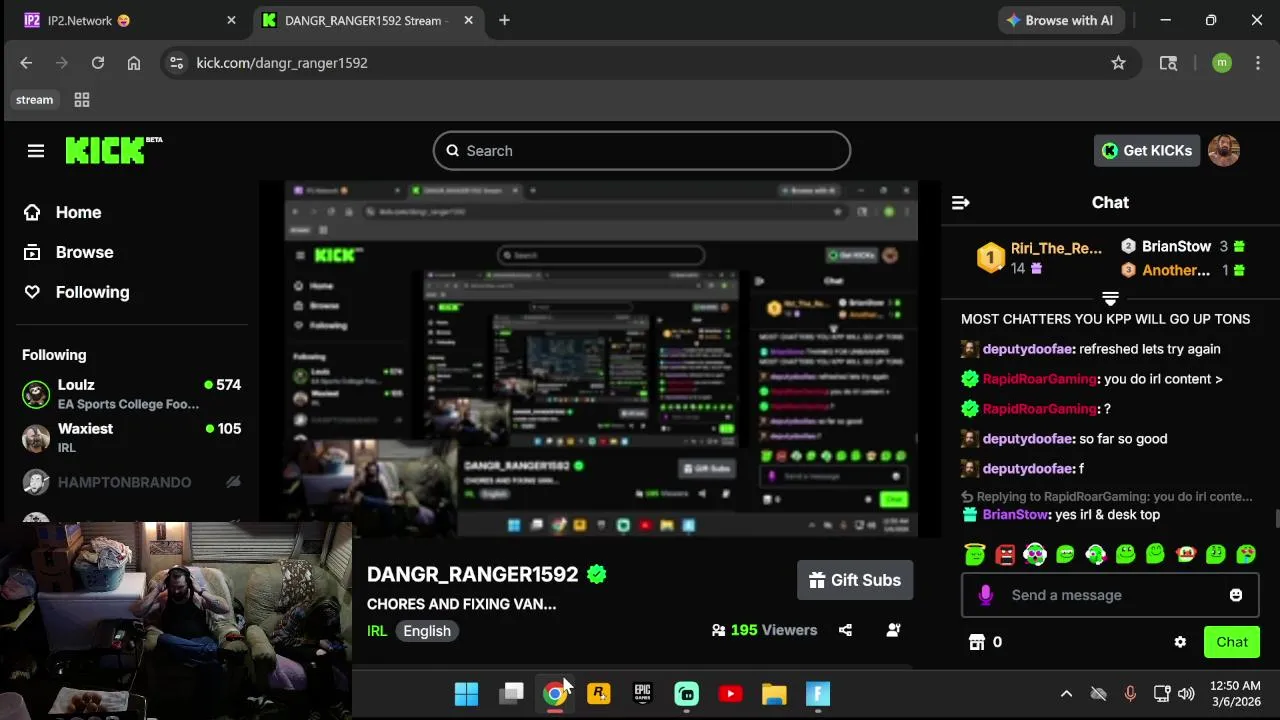
Task: Show hidden system tray icons
Action: click(1066, 694)
